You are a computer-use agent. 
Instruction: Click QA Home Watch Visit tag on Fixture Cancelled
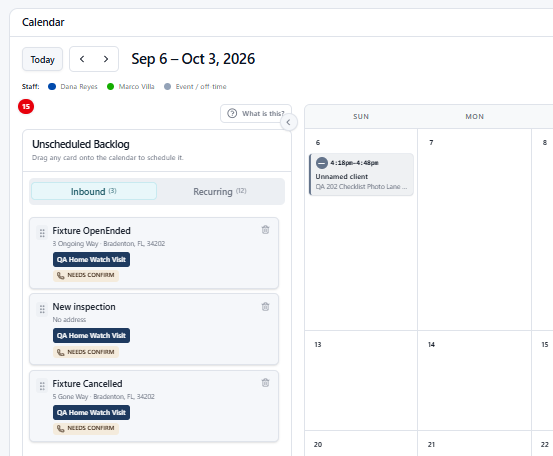[x=91, y=413]
